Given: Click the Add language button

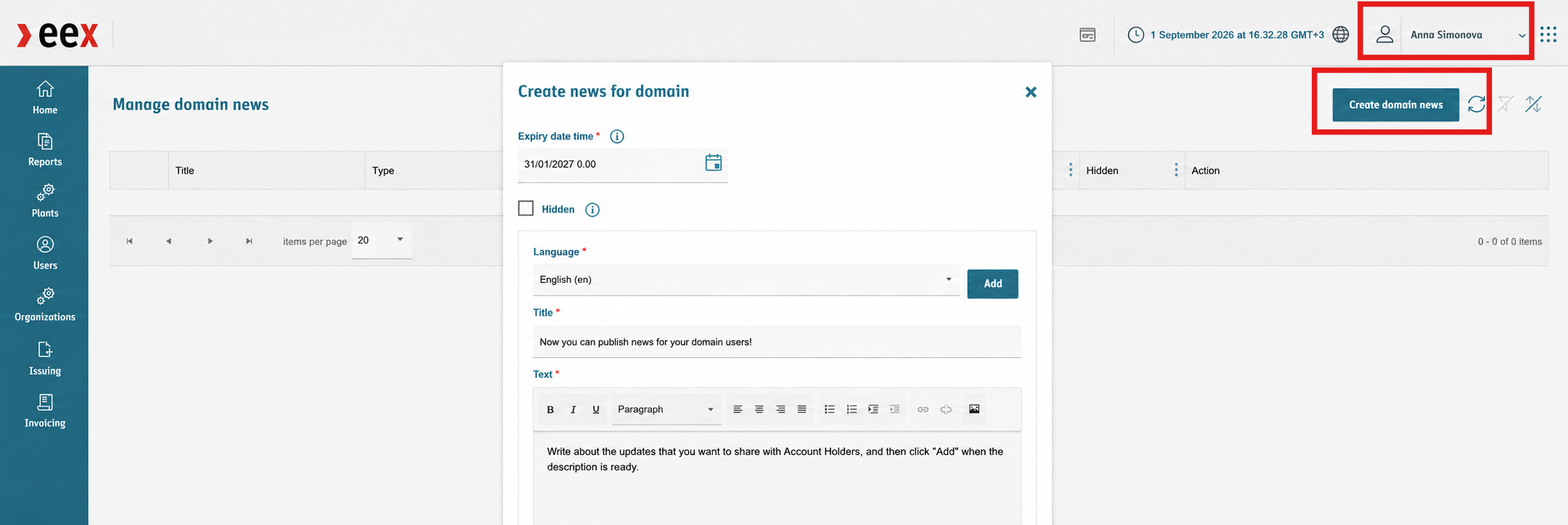Looking at the screenshot, I should pyautogui.click(x=993, y=283).
